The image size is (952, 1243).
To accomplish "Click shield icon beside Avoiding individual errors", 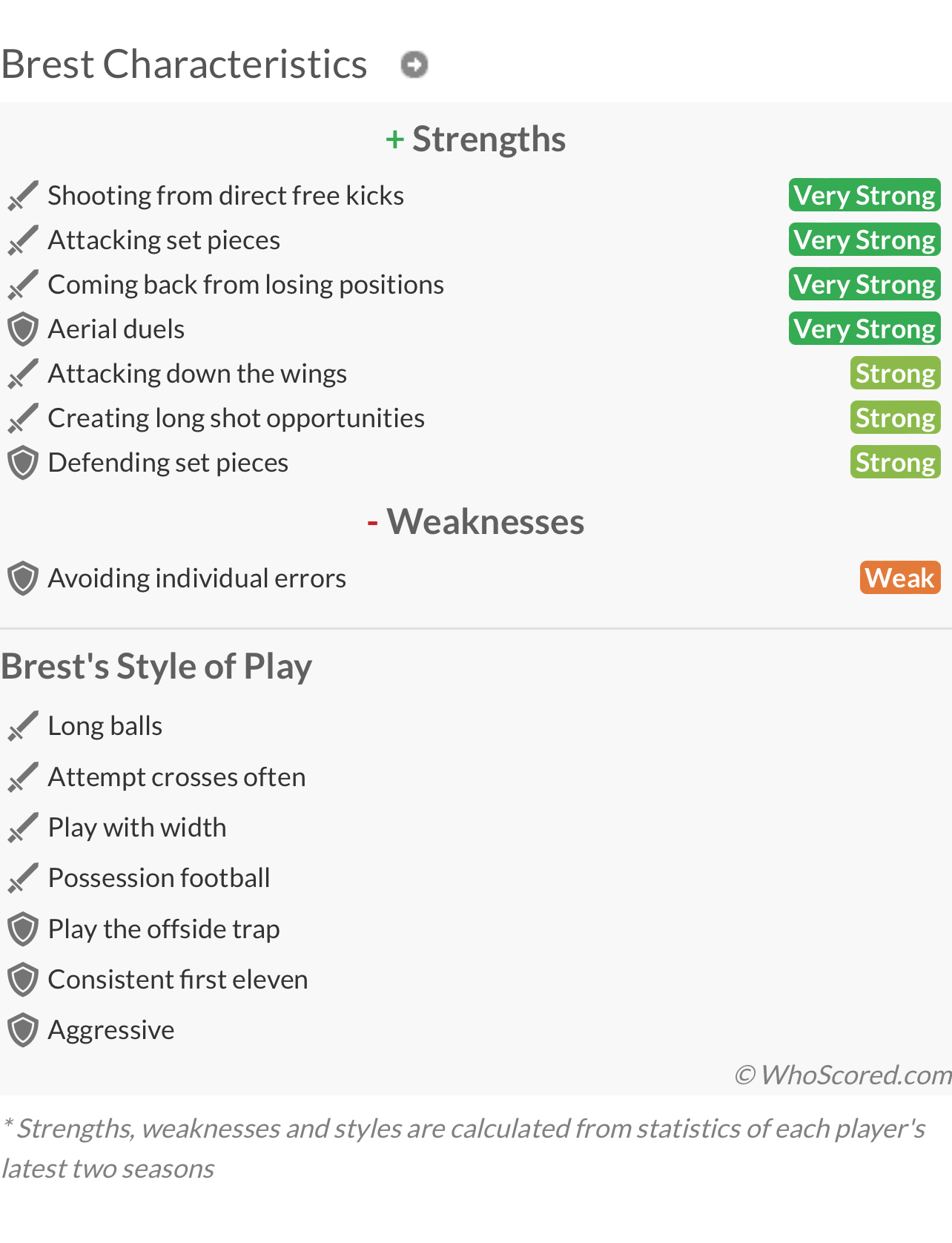I will coord(23,578).
